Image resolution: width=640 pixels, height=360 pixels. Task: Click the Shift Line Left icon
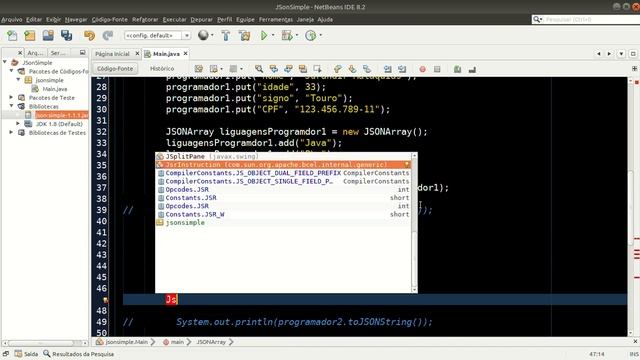pyautogui.click(x=387, y=69)
